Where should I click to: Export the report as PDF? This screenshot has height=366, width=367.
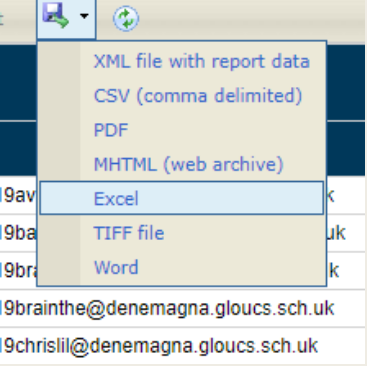(x=111, y=130)
